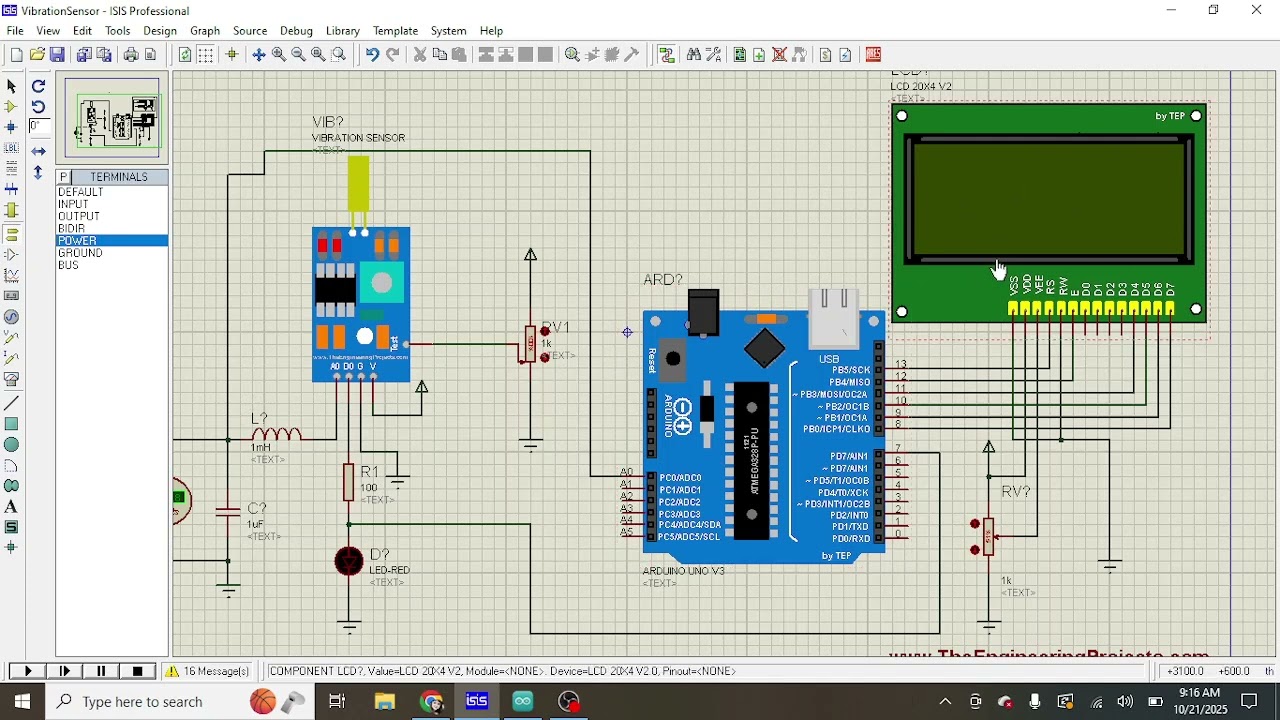Rotate anti-clockwise with the arrow icon
Image resolution: width=1280 pixels, height=720 pixels.
pyautogui.click(x=38, y=107)
